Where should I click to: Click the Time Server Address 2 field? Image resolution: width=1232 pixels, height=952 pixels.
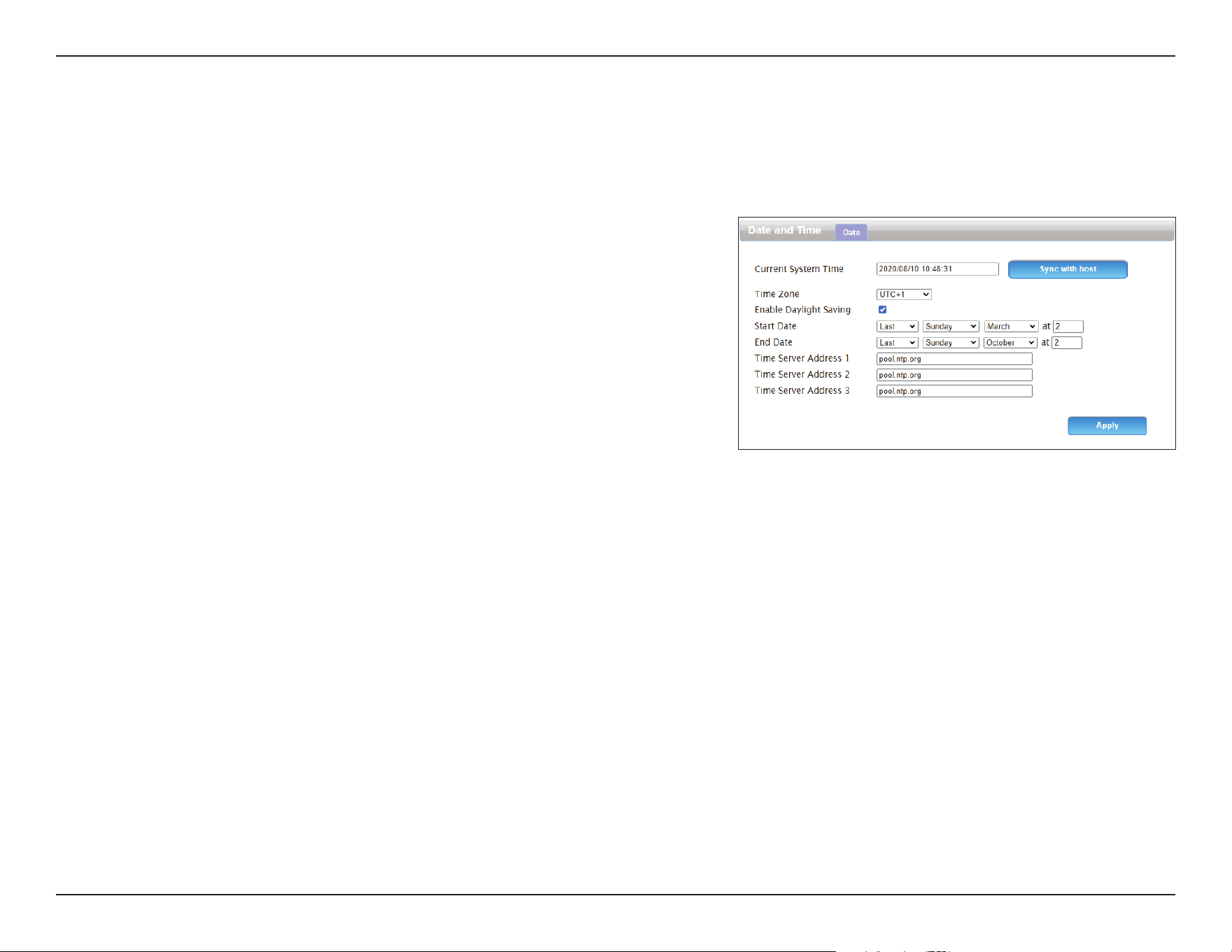[954, 375]
